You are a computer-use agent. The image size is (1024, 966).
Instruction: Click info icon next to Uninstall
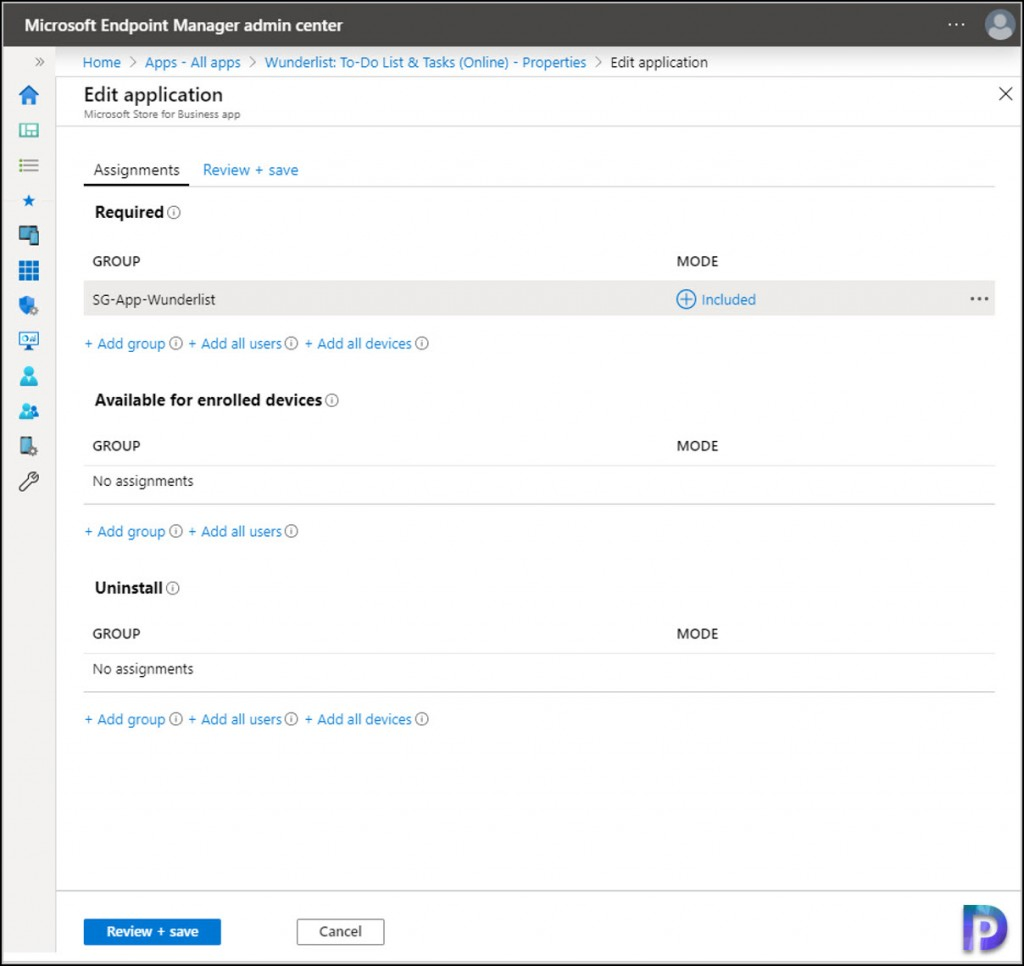[172, 588]
